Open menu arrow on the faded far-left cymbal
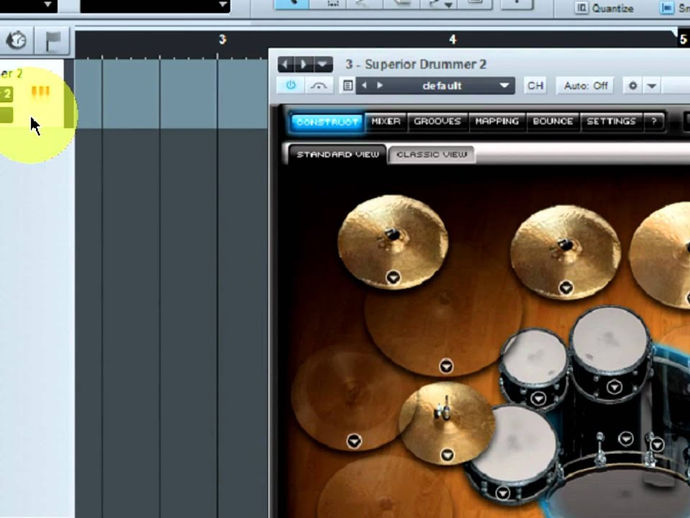This screenshot has width=690, height=518. tap(354, 441)
